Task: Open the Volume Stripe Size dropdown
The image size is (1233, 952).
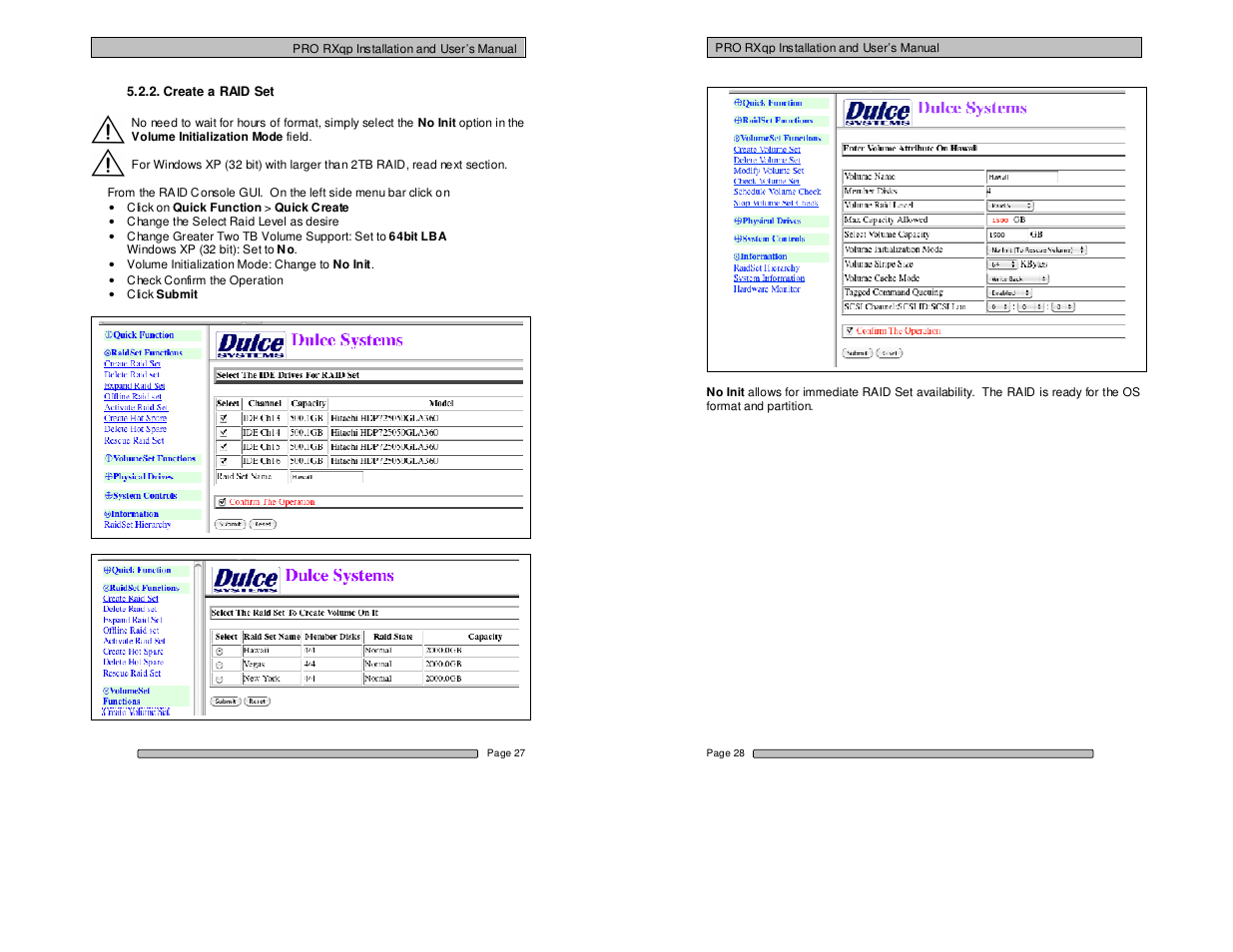Action: [1002, 264]
